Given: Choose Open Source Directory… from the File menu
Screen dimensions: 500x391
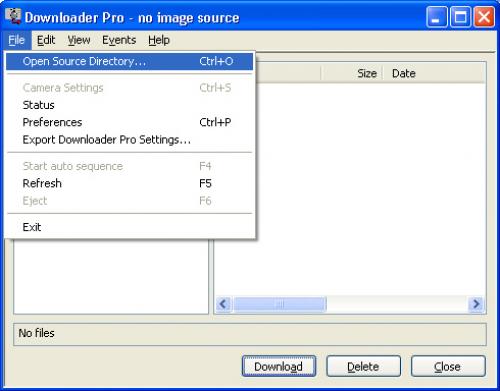Looking at the screenshot, I should (x=130, y=61).
